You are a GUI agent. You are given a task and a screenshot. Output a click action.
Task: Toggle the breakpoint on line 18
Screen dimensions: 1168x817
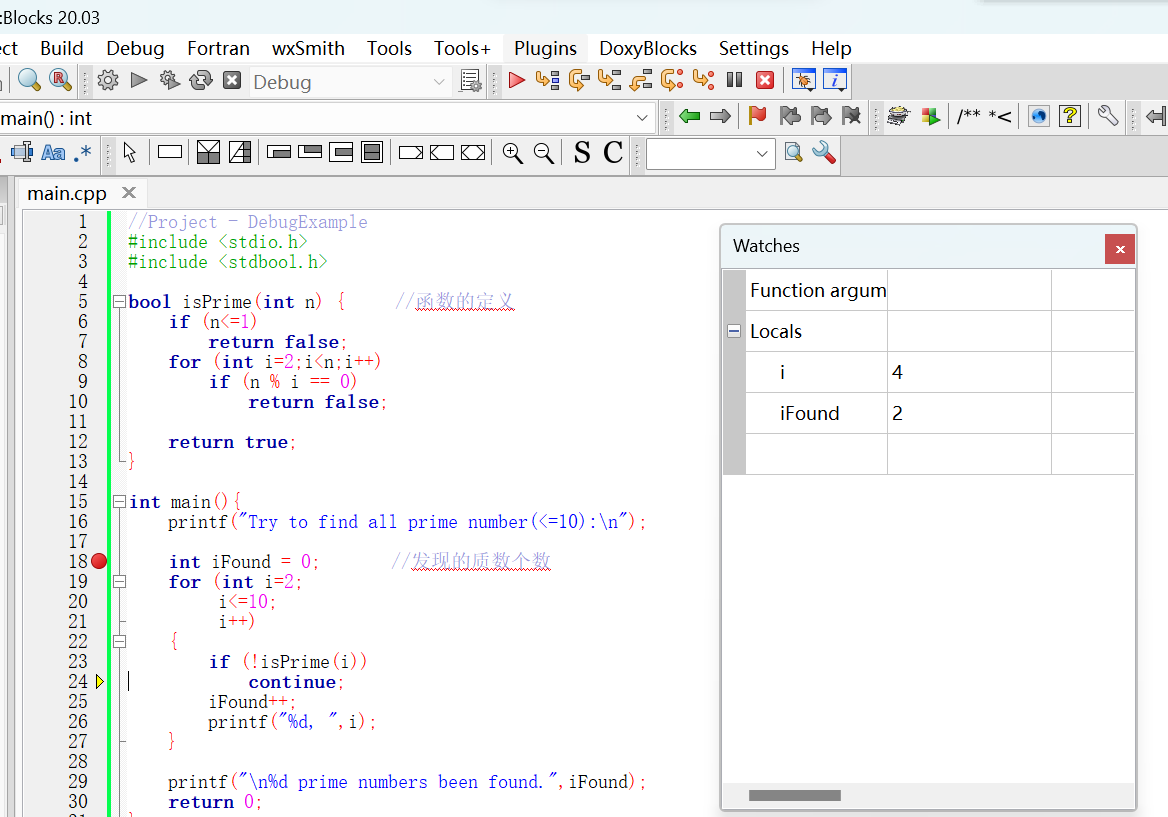click(x=99, y=561)
